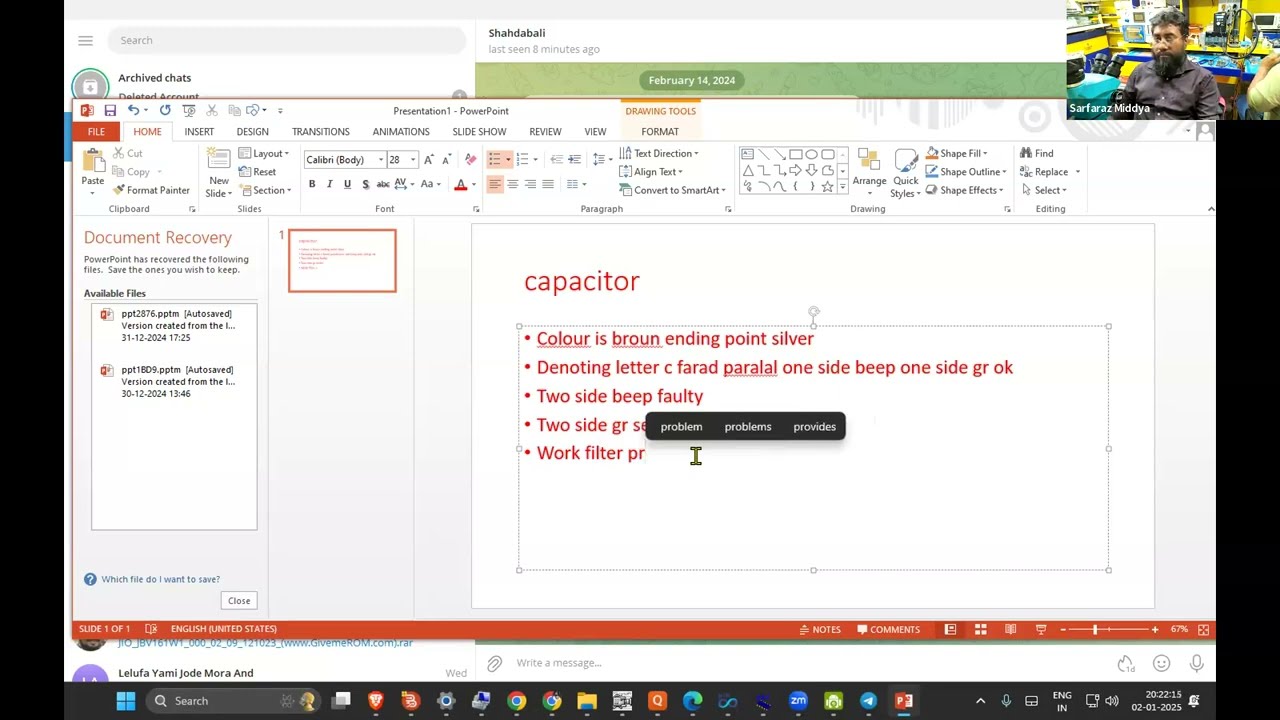Switch to INSERT tab
This screenshot has width=1280, height=720.
pyautogui.click(x=199, y=132)
